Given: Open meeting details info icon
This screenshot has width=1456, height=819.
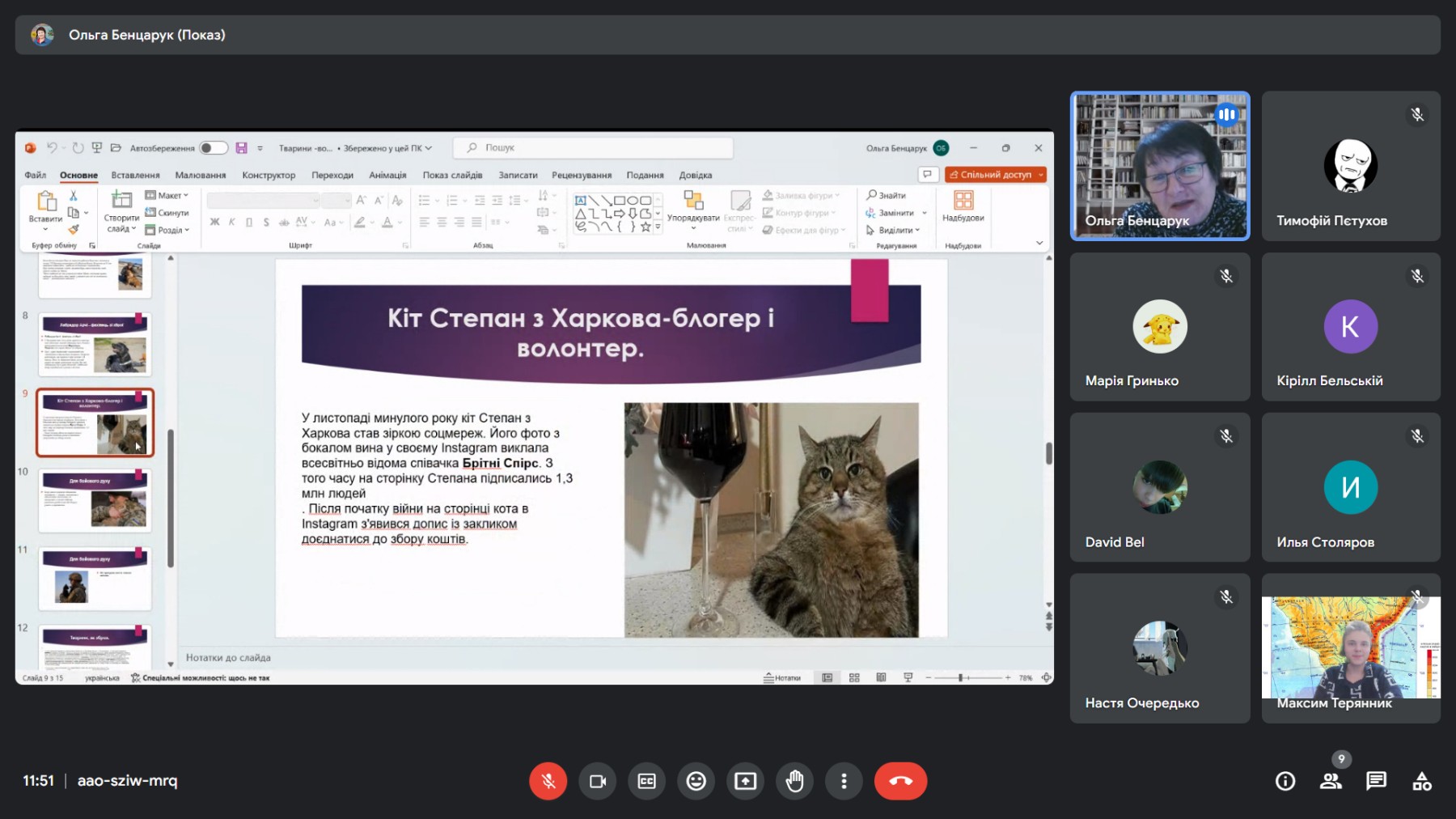Looking at the screenshot, I should tap(1285, 781).
